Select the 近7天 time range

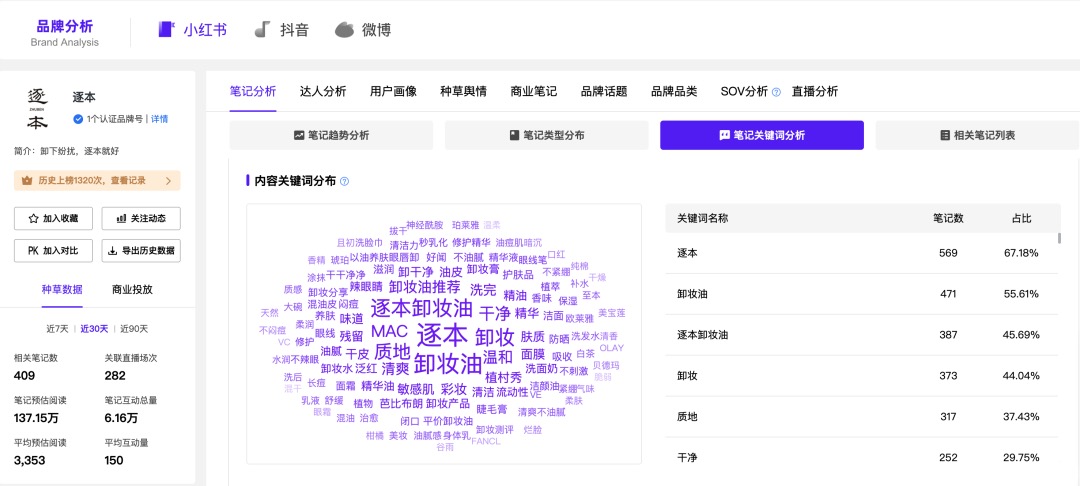(x=57, y=328)
